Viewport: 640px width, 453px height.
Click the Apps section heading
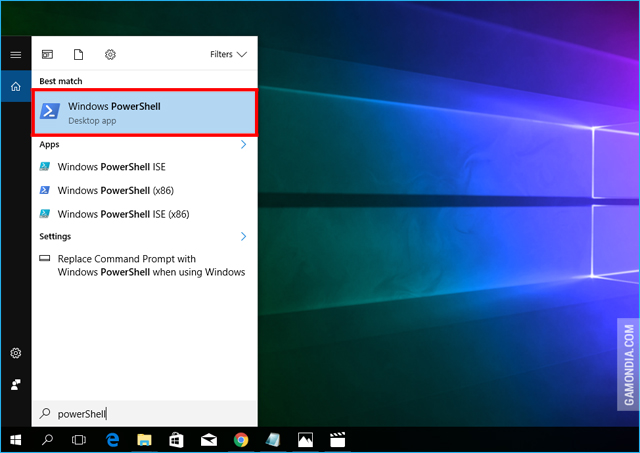tap(49, 144)
